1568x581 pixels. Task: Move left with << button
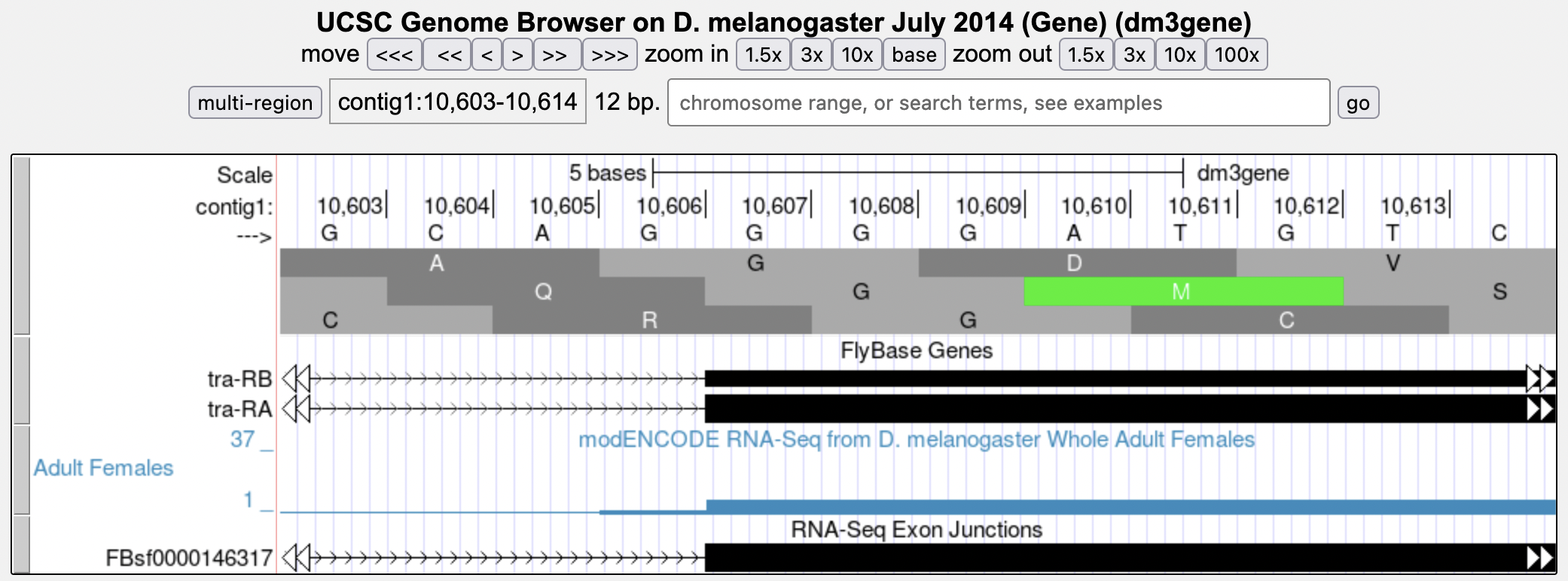pos(447,55)
